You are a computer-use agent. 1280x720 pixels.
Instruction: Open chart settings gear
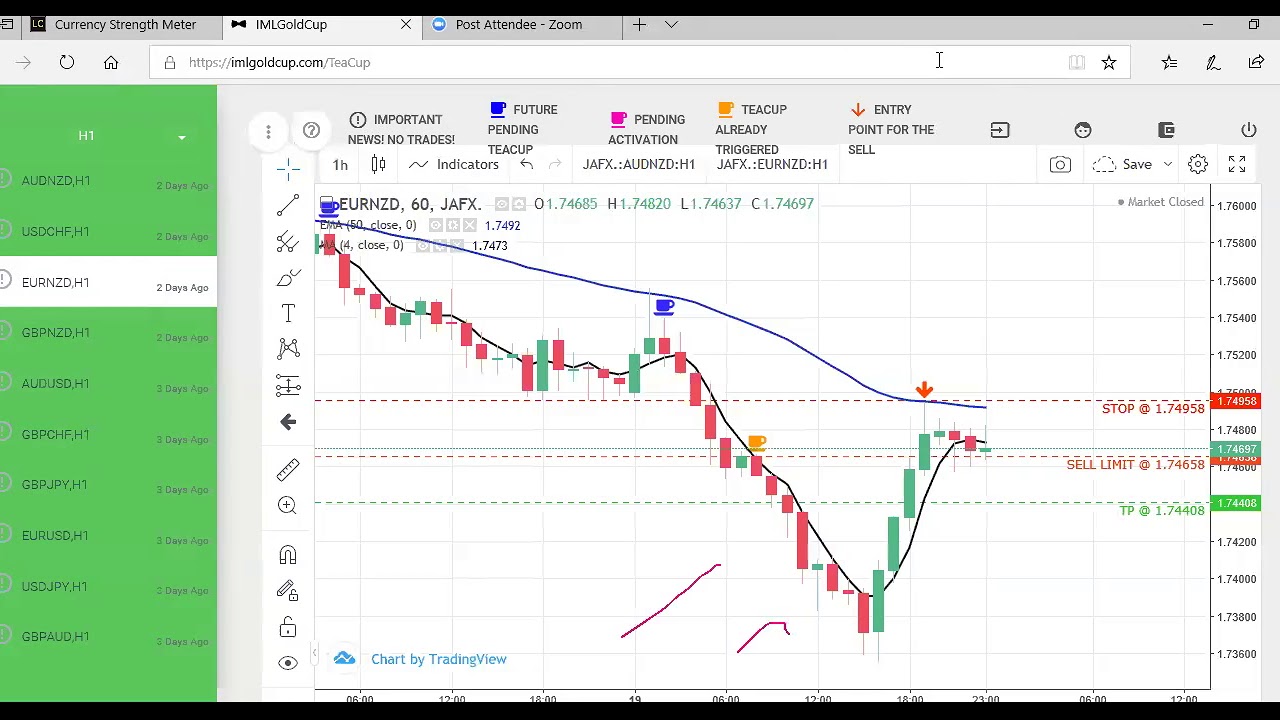(1198, 164)
